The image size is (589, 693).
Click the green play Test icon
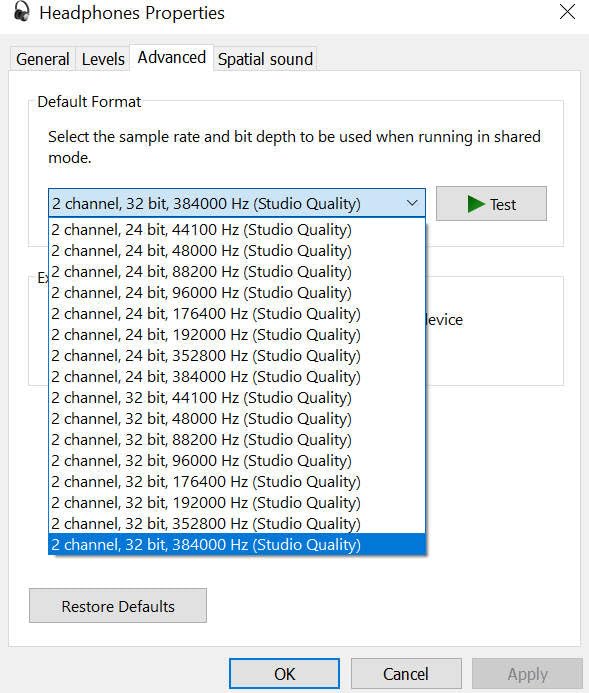tap(476, 204)
